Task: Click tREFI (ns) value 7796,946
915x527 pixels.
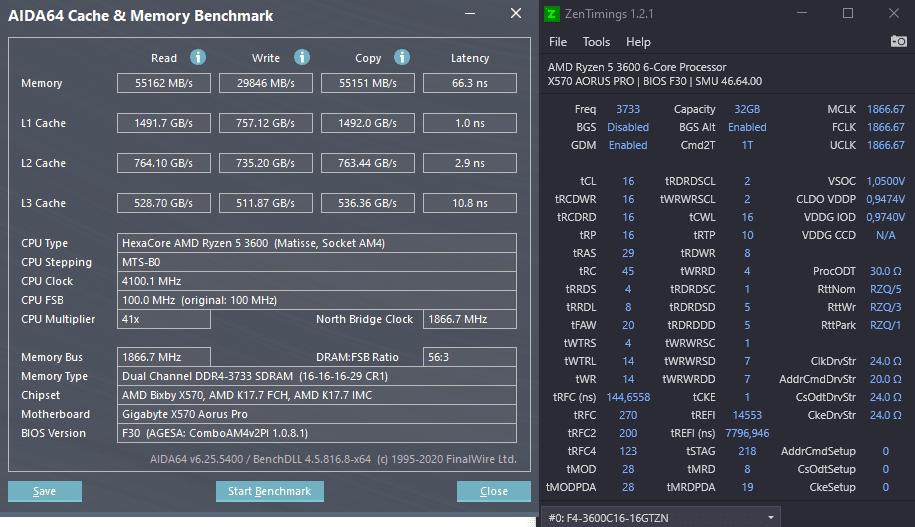Action: coord(747,434)
